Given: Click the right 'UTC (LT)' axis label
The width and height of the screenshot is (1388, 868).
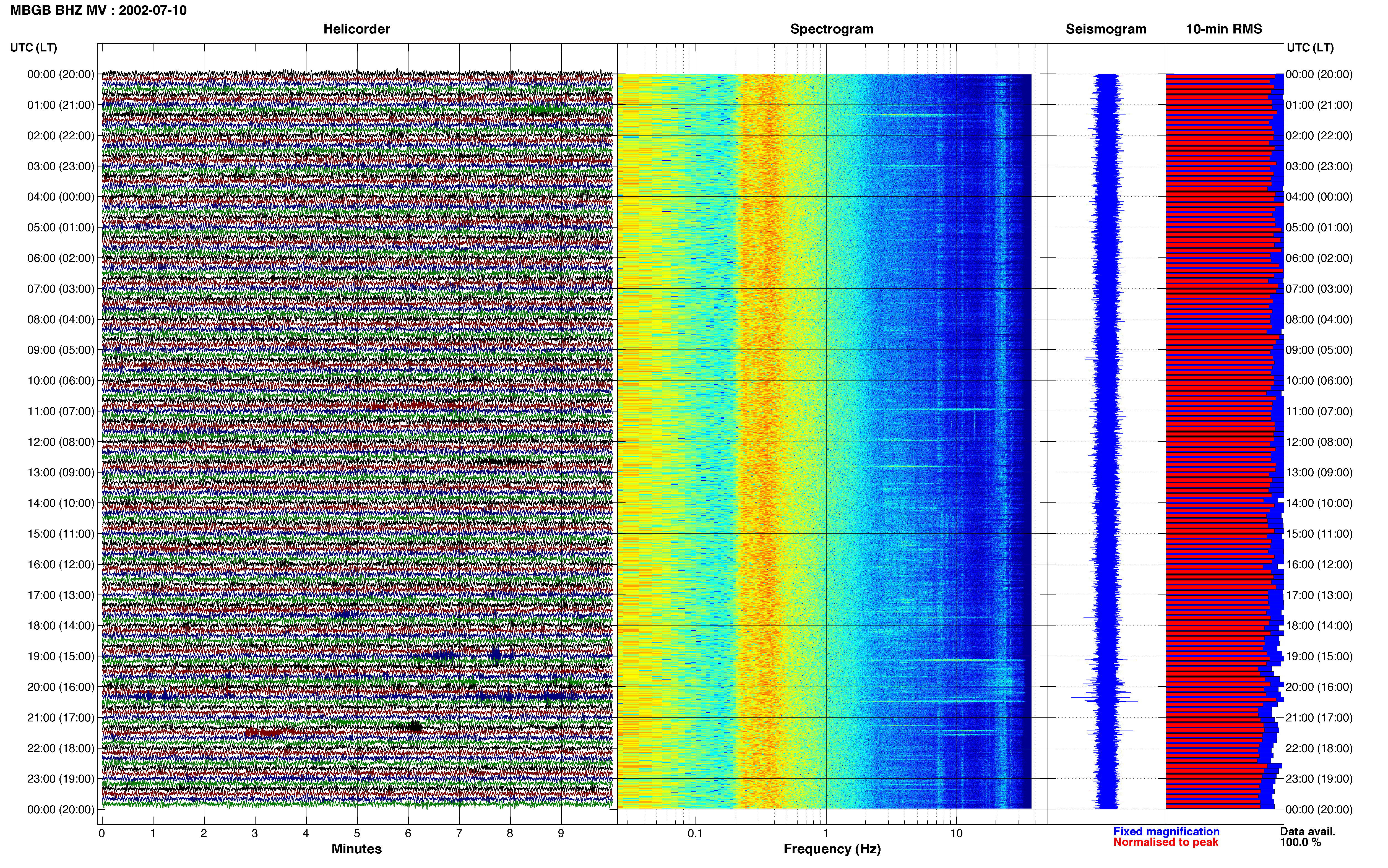Looking at the screenshot, I should click(1310, 48).
